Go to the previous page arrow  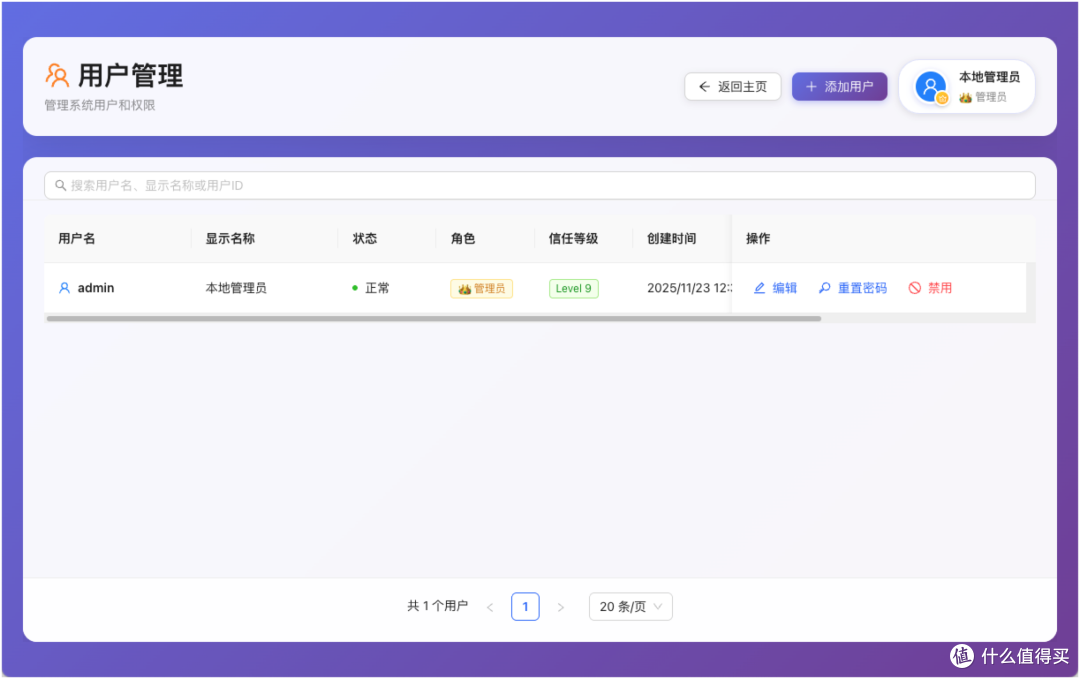(x=490, y=607)
